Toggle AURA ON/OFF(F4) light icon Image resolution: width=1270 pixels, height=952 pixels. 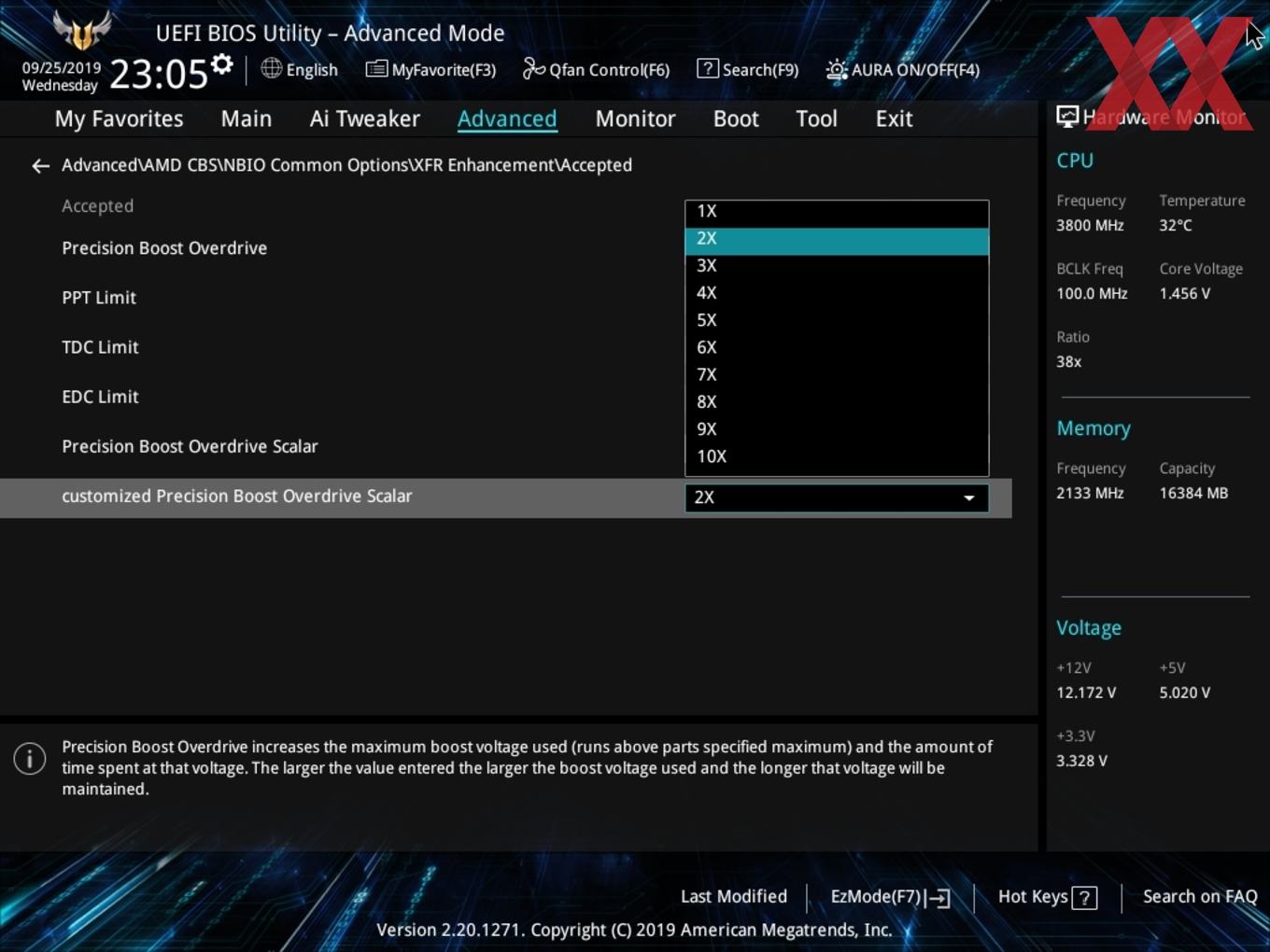pyautogui.click(x=836, y=69)
